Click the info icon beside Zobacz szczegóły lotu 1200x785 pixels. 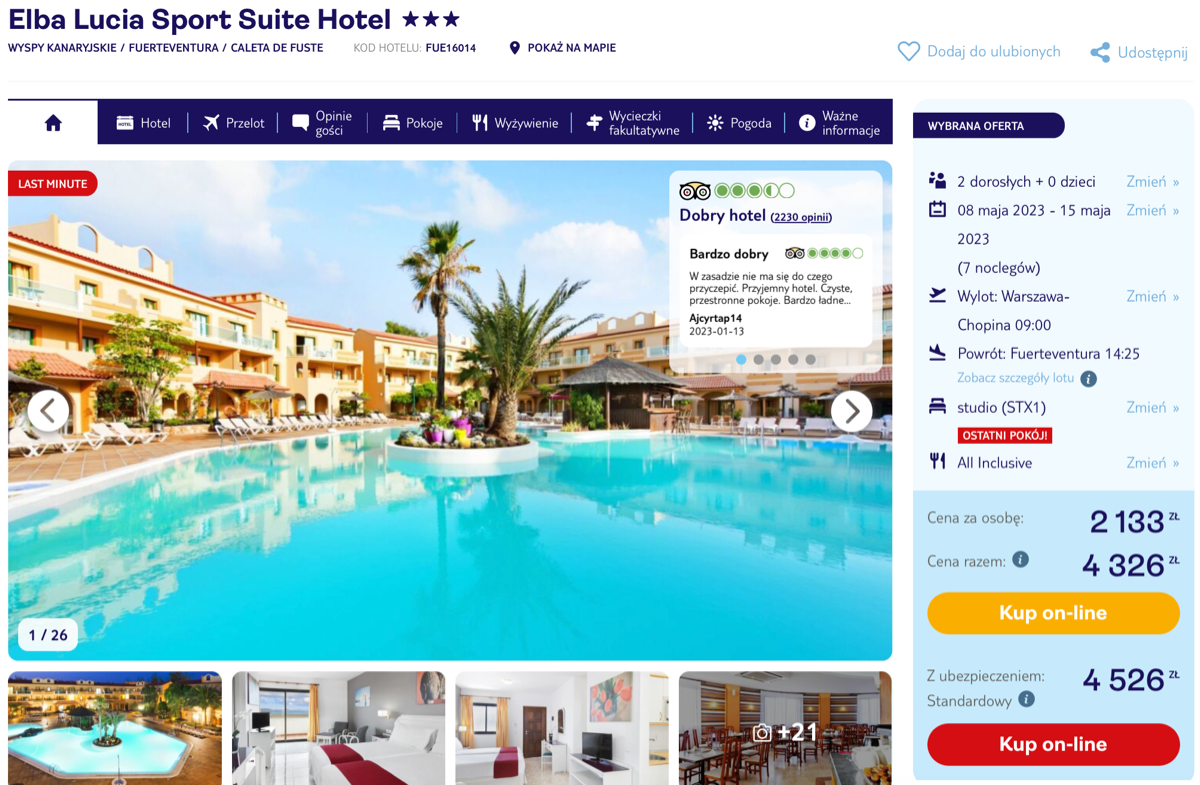click(1088, 378)
